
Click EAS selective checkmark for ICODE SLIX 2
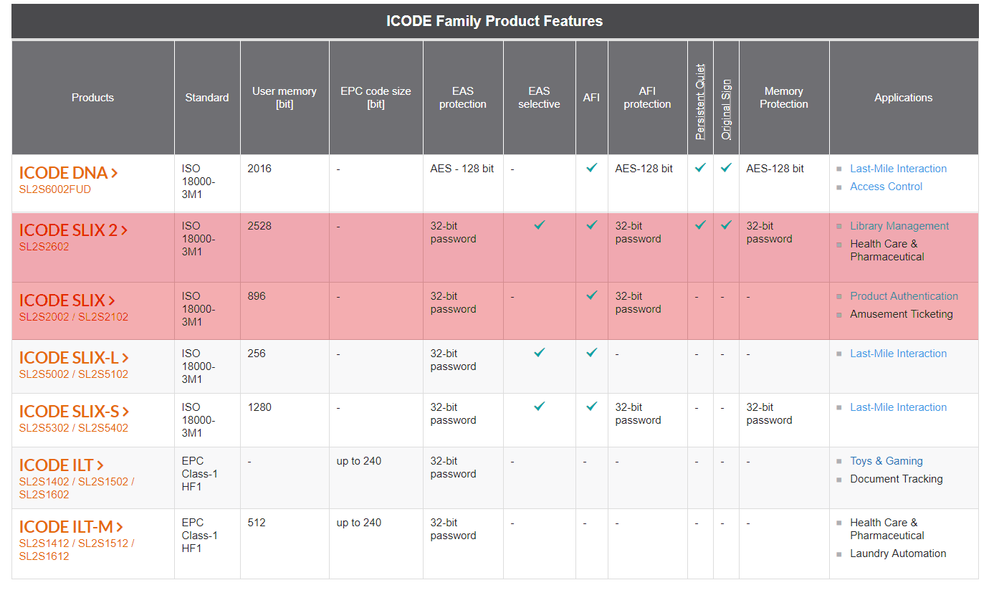539,225
